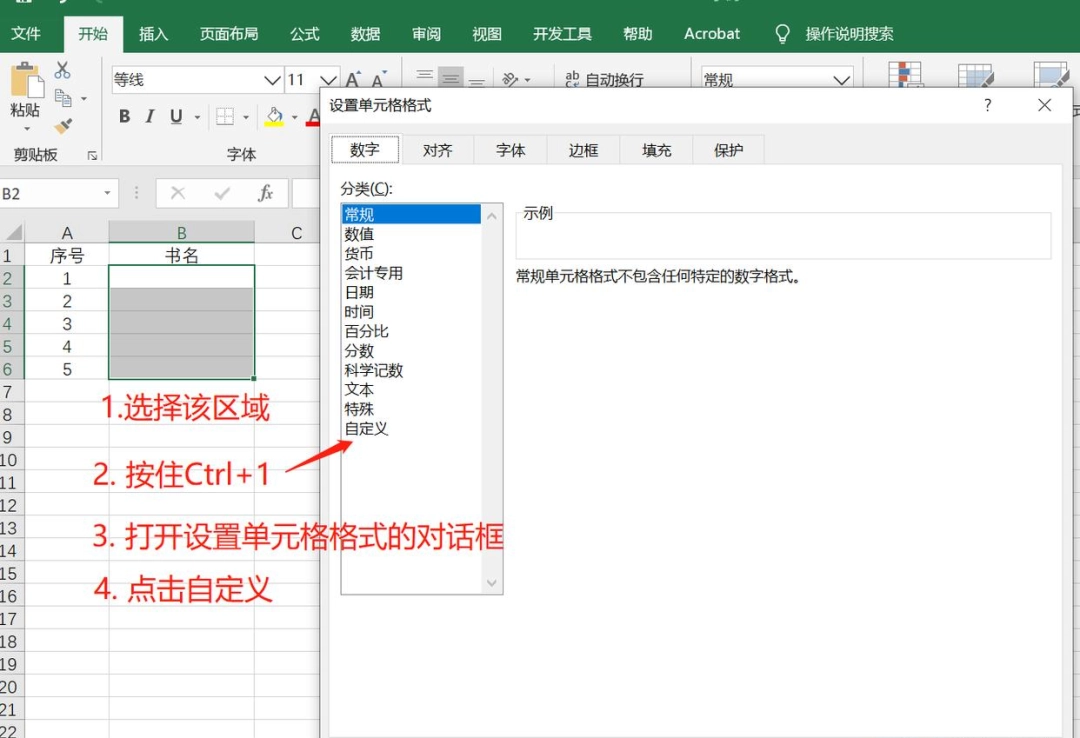Open the underline style dropdown arrow
This screenshot has height=738, width=1080.
click(197, 117)
